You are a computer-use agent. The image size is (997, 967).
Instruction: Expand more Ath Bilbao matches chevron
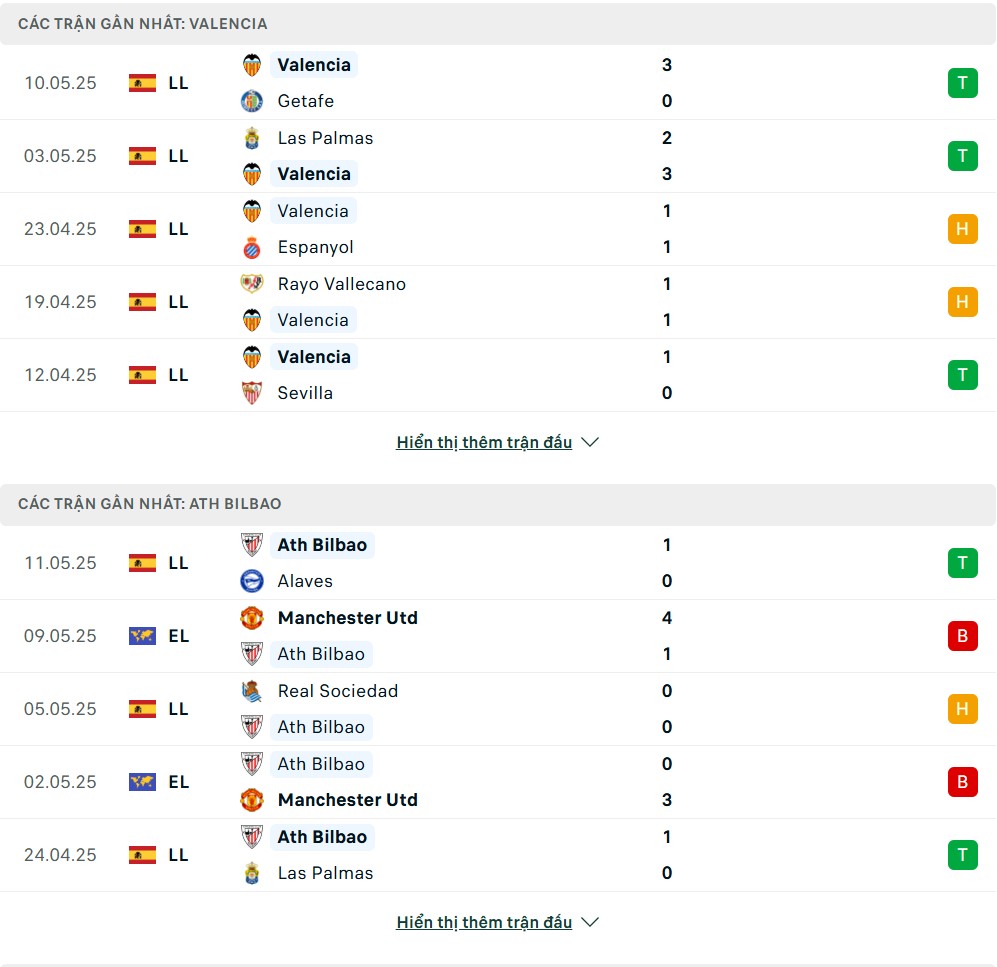pos(590,922)
